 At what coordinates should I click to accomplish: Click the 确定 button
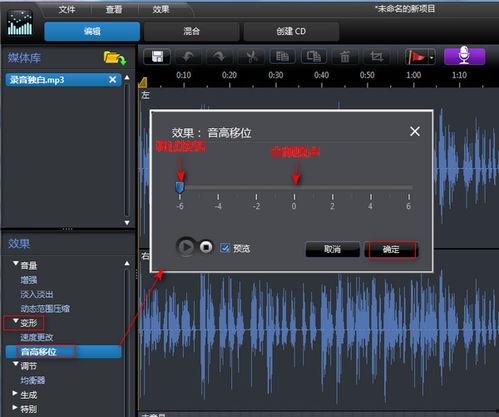coord(391,249)
